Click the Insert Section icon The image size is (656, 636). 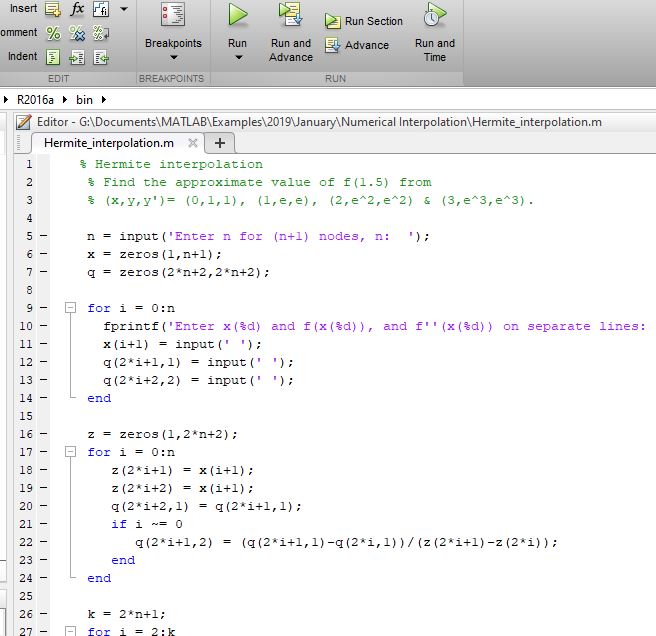(53, 9)
